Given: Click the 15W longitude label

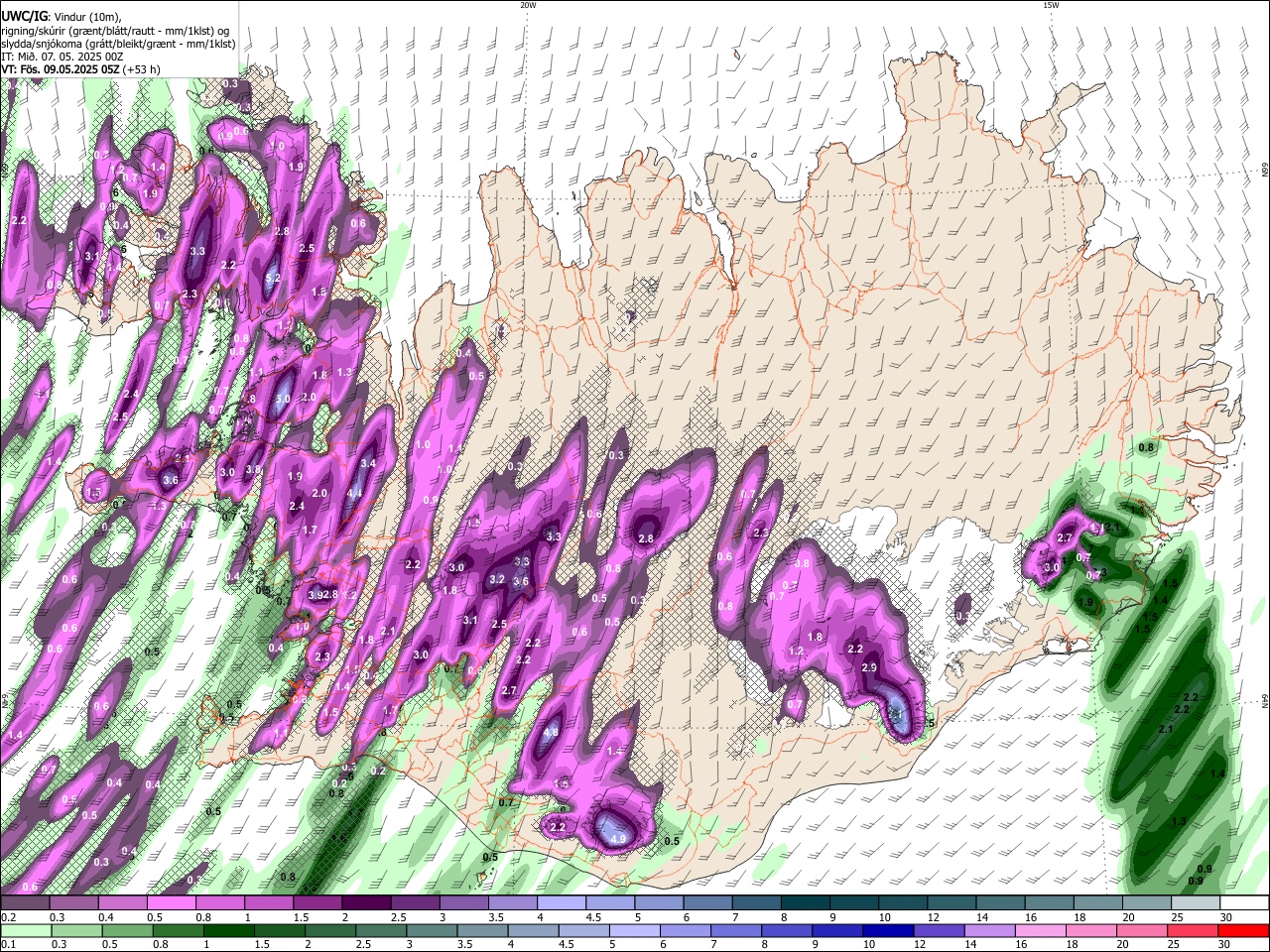Looking at the screenshot, I should click(x=1050, y=5).
